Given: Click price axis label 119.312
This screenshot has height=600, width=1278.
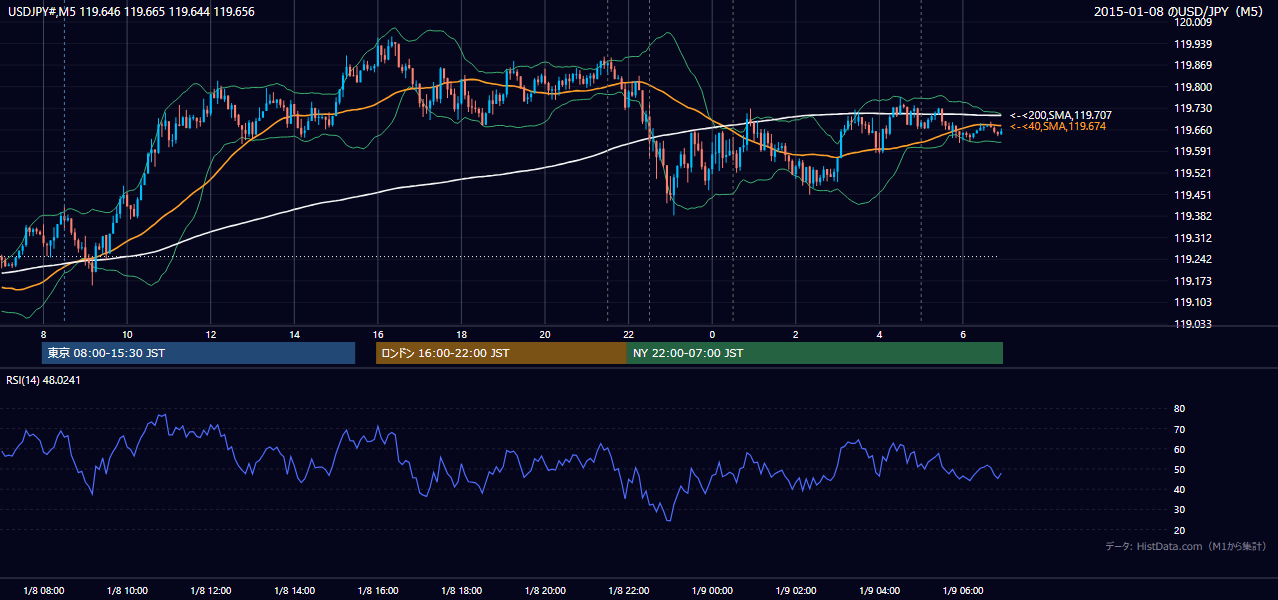Looking at the screenshot, I should click(1193, 238).
